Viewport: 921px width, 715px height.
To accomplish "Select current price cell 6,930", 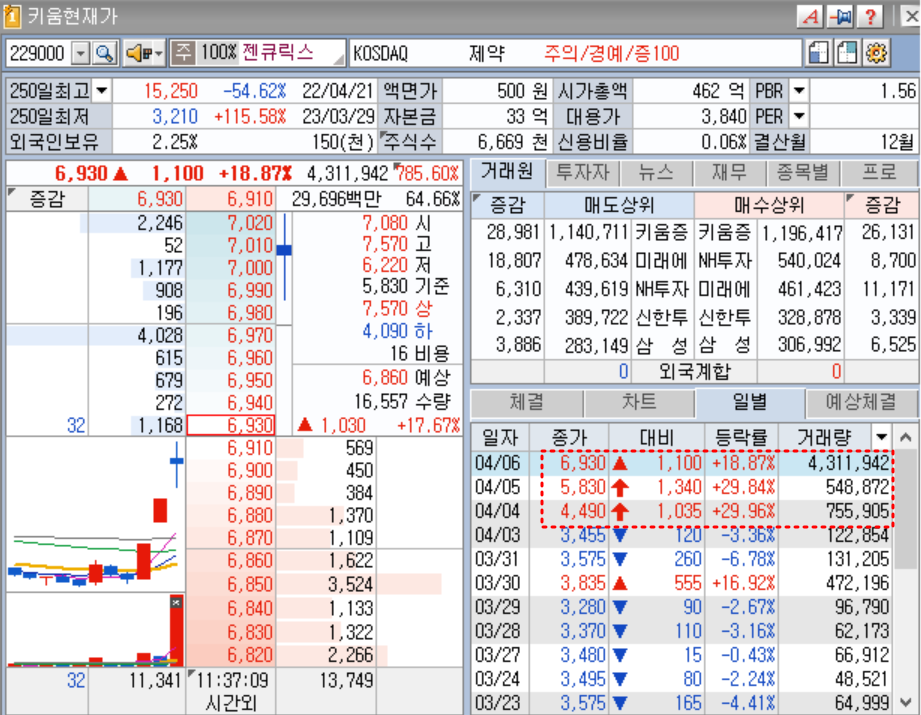I will (x=231, y=425).
